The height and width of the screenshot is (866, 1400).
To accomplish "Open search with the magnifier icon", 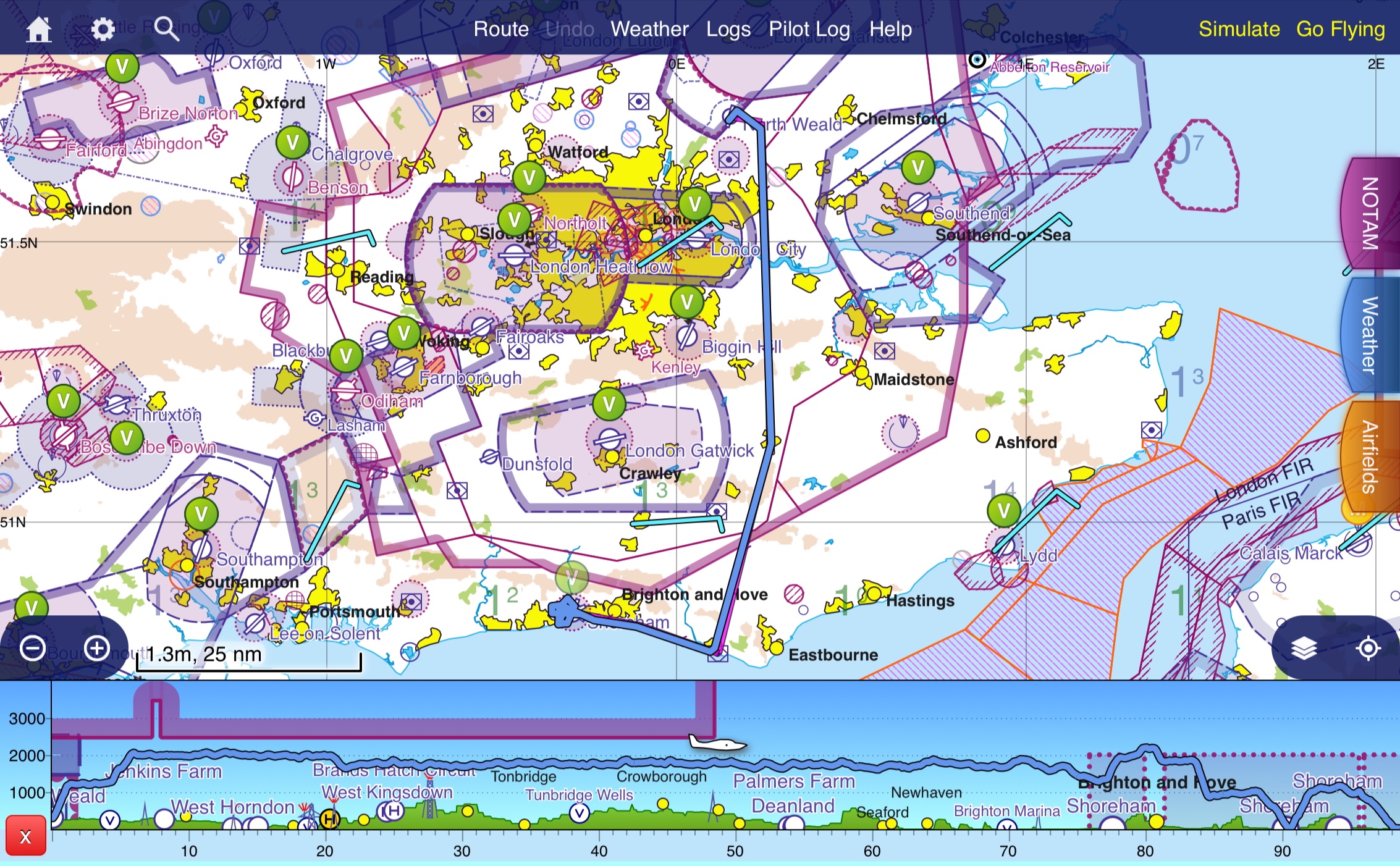I will (x=167, y=29).
